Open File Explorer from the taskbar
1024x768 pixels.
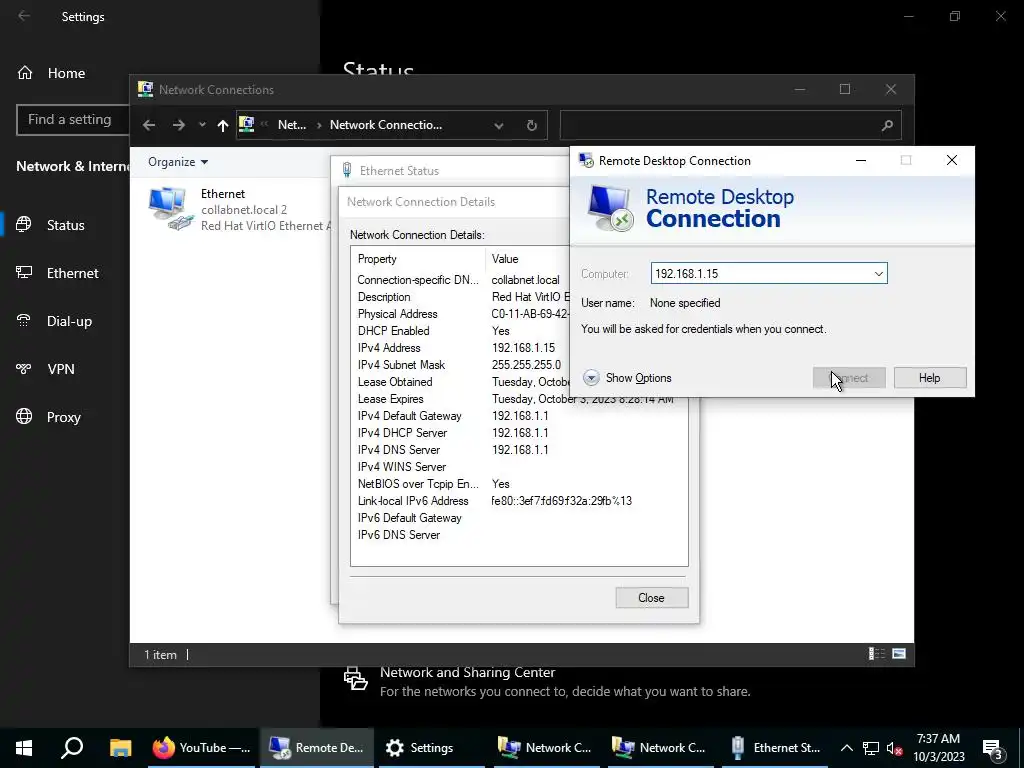[120, 748]
